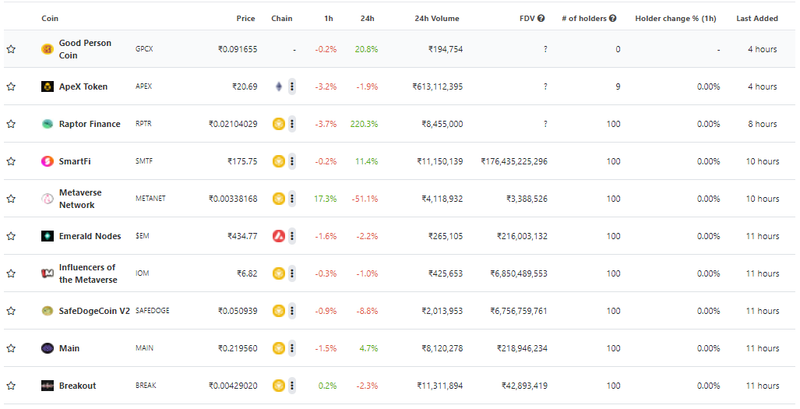
Task: Click the Metaverse Network coin logo
Action: click(47, 198)
